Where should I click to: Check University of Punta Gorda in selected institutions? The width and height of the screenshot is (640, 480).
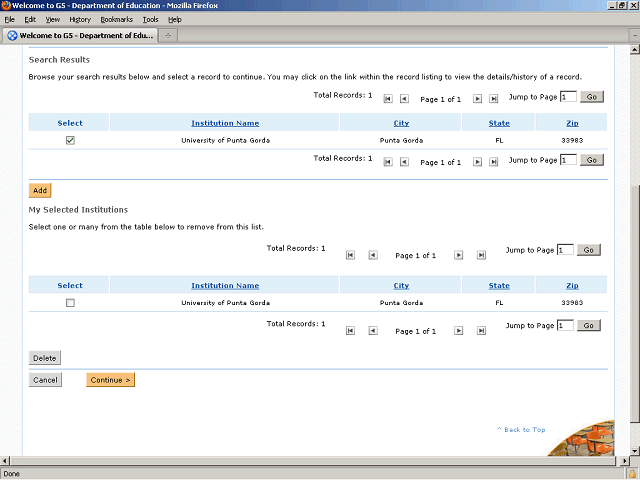70,303
